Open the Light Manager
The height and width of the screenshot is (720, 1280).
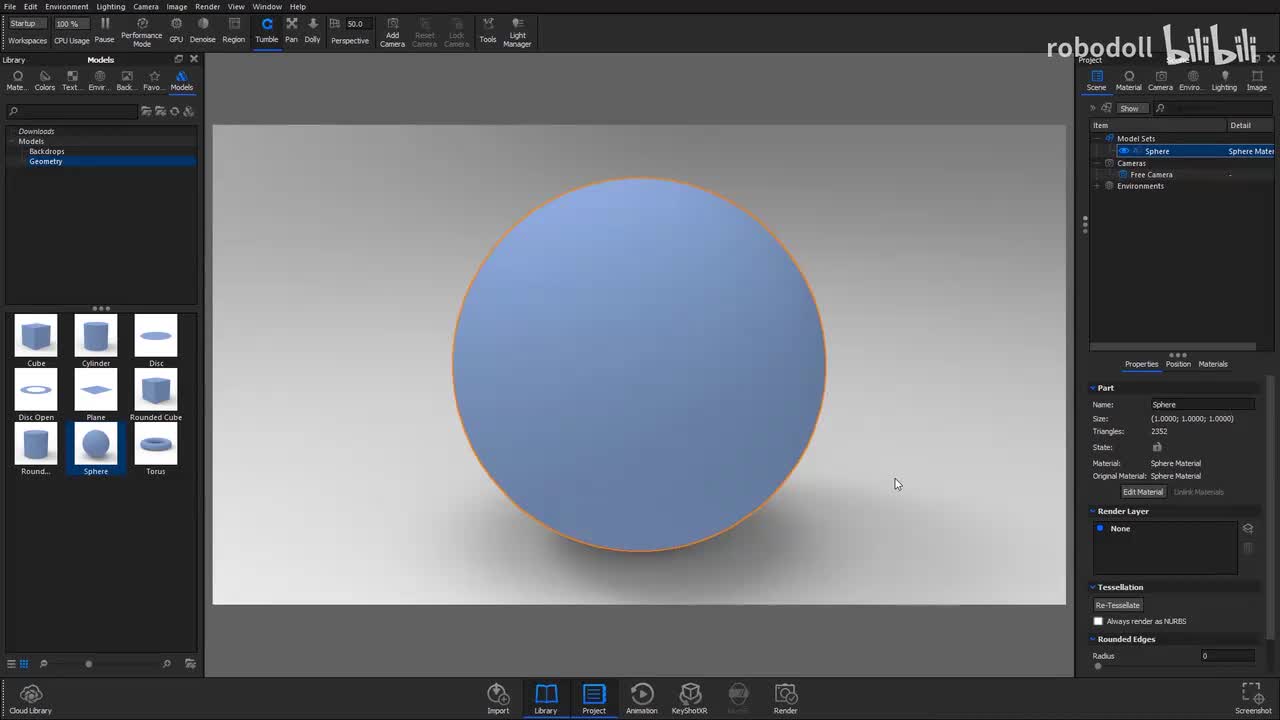click(517, 32)
